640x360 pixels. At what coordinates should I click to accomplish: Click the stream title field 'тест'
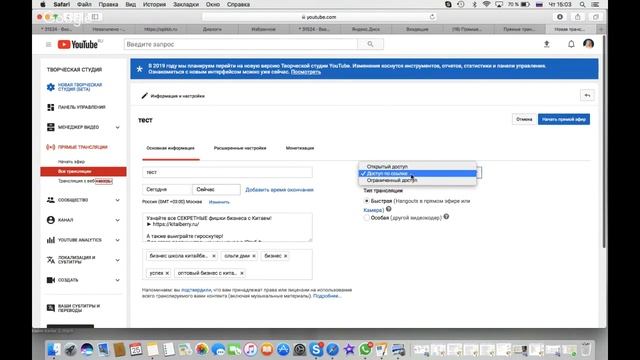click(x=227, y=172)
